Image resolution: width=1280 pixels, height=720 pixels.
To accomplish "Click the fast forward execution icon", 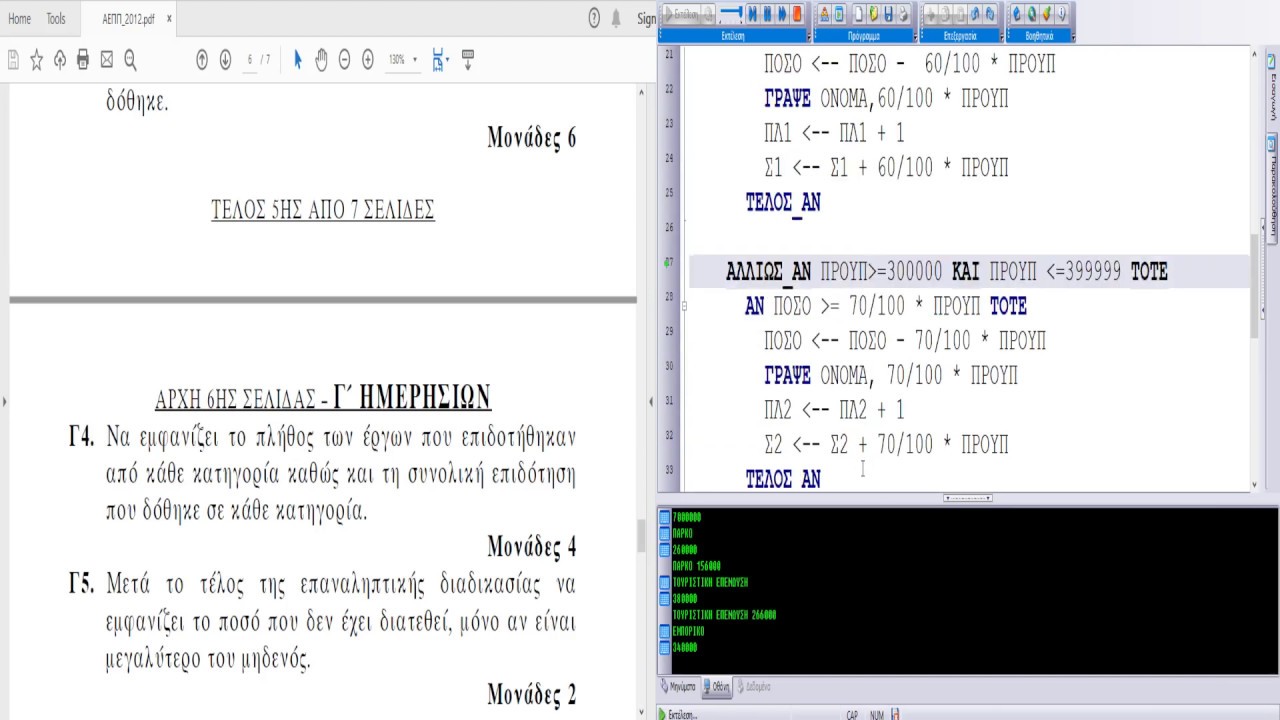I will point(782,14).
